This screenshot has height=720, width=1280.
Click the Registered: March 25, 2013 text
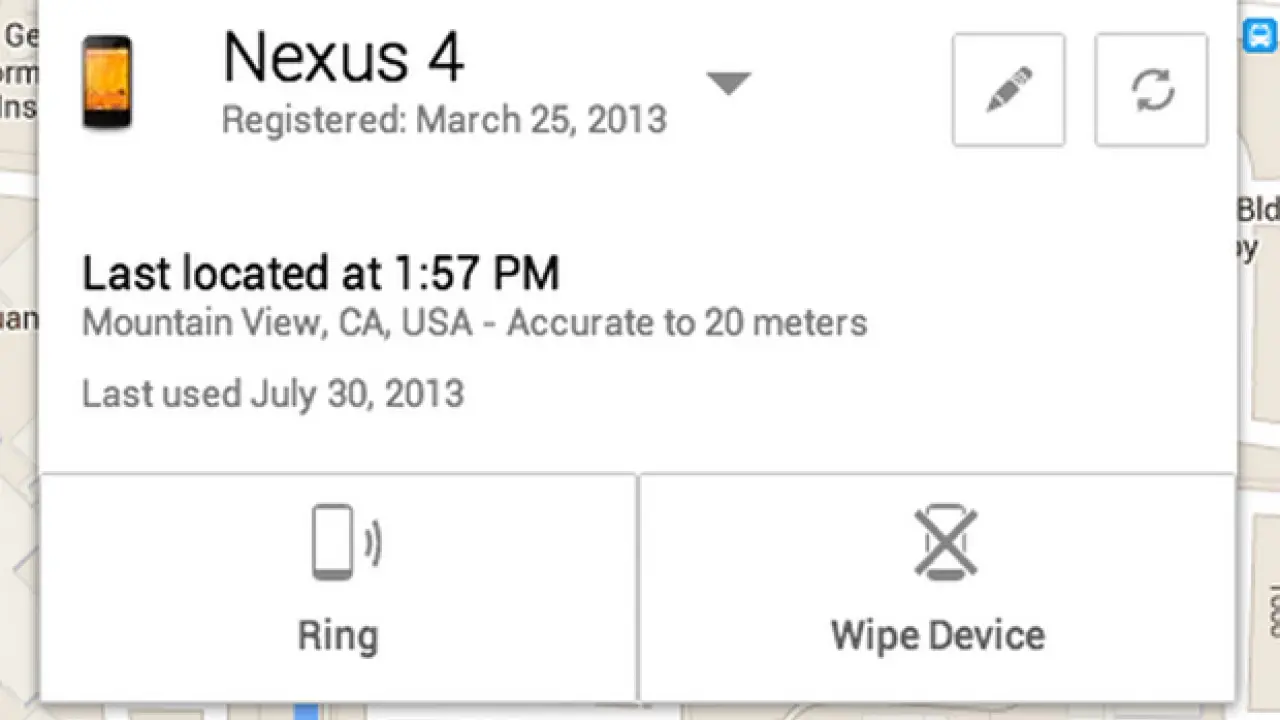tap(444, 120)
